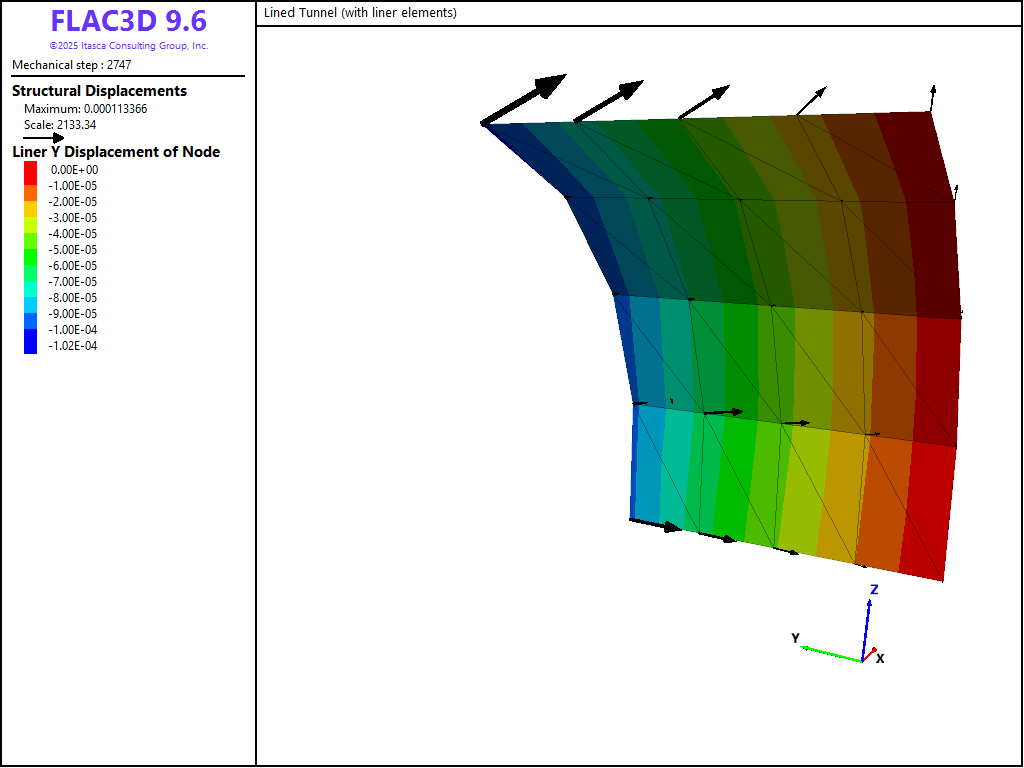Click the axes triad origin point
Viewport: 1024px width, 768px height.
862,661
